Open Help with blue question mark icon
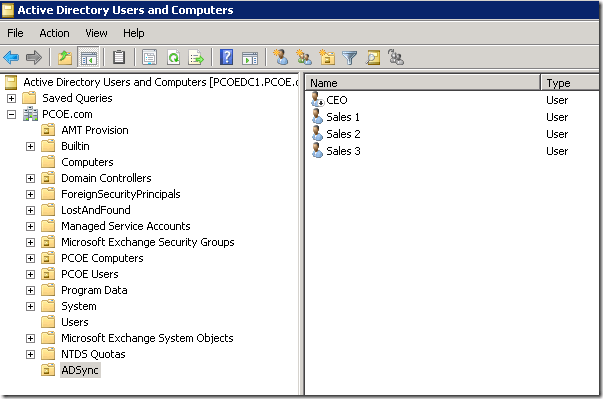 (227, 58)
